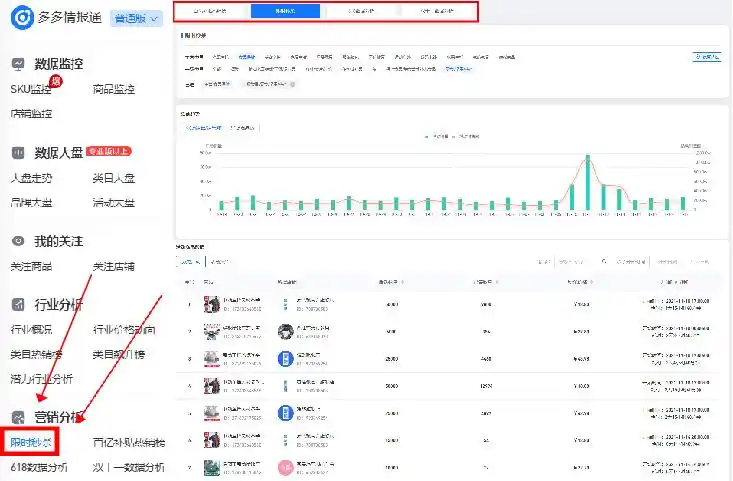Click the 行业分析 chart section icon
The height and width of the screenshot is (481, 733).
[x=18, y=305]
